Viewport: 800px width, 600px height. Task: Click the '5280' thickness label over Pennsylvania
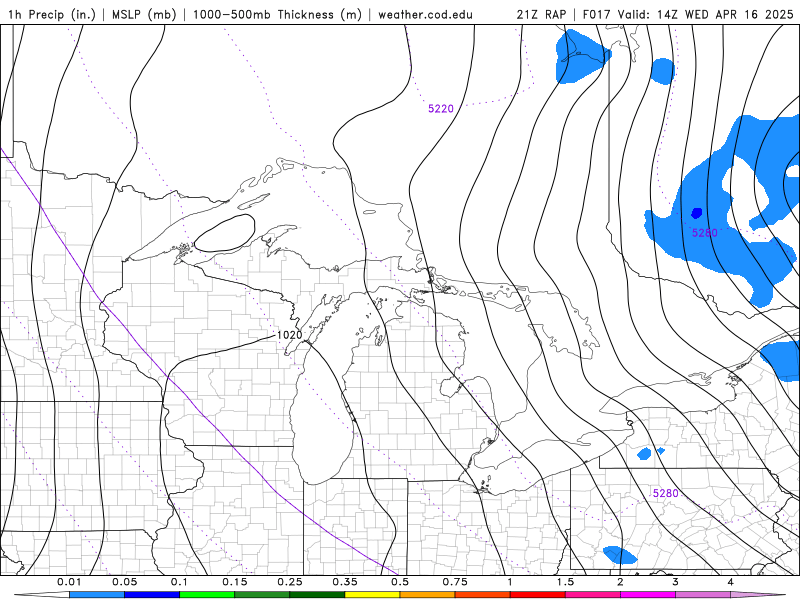[x=666, y=493]
